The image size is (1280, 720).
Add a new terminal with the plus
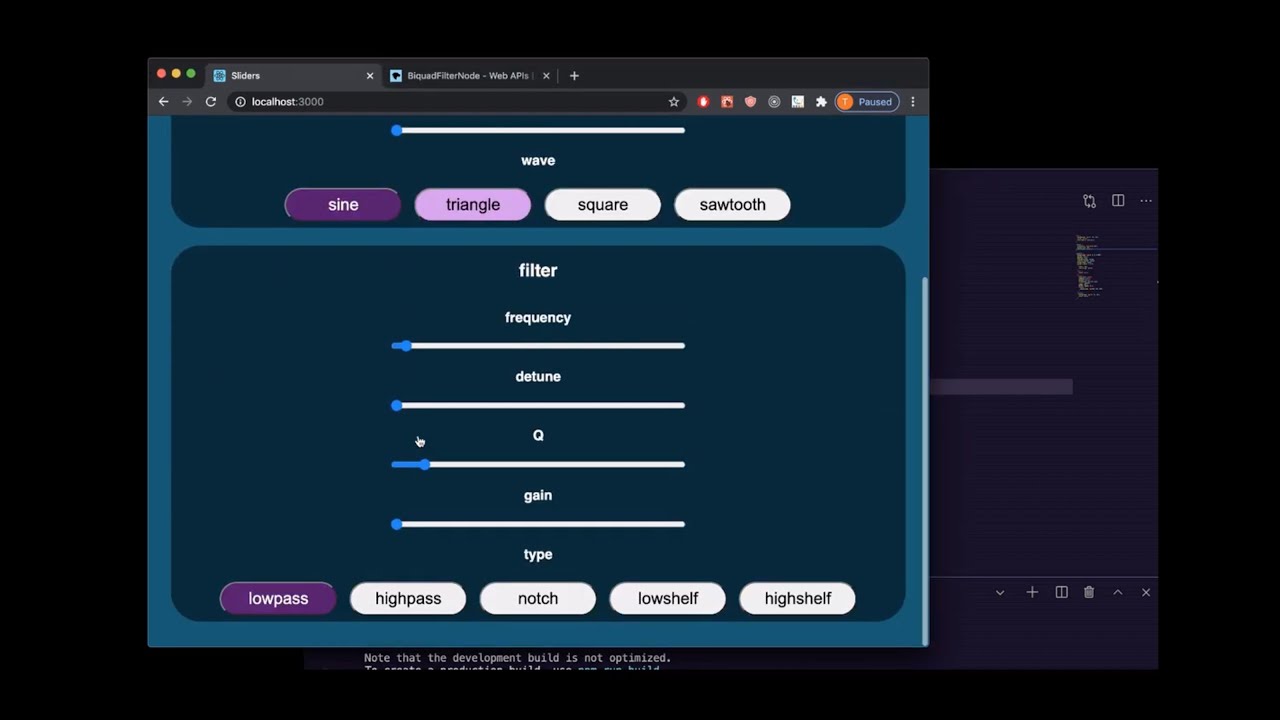[1032, 592]
